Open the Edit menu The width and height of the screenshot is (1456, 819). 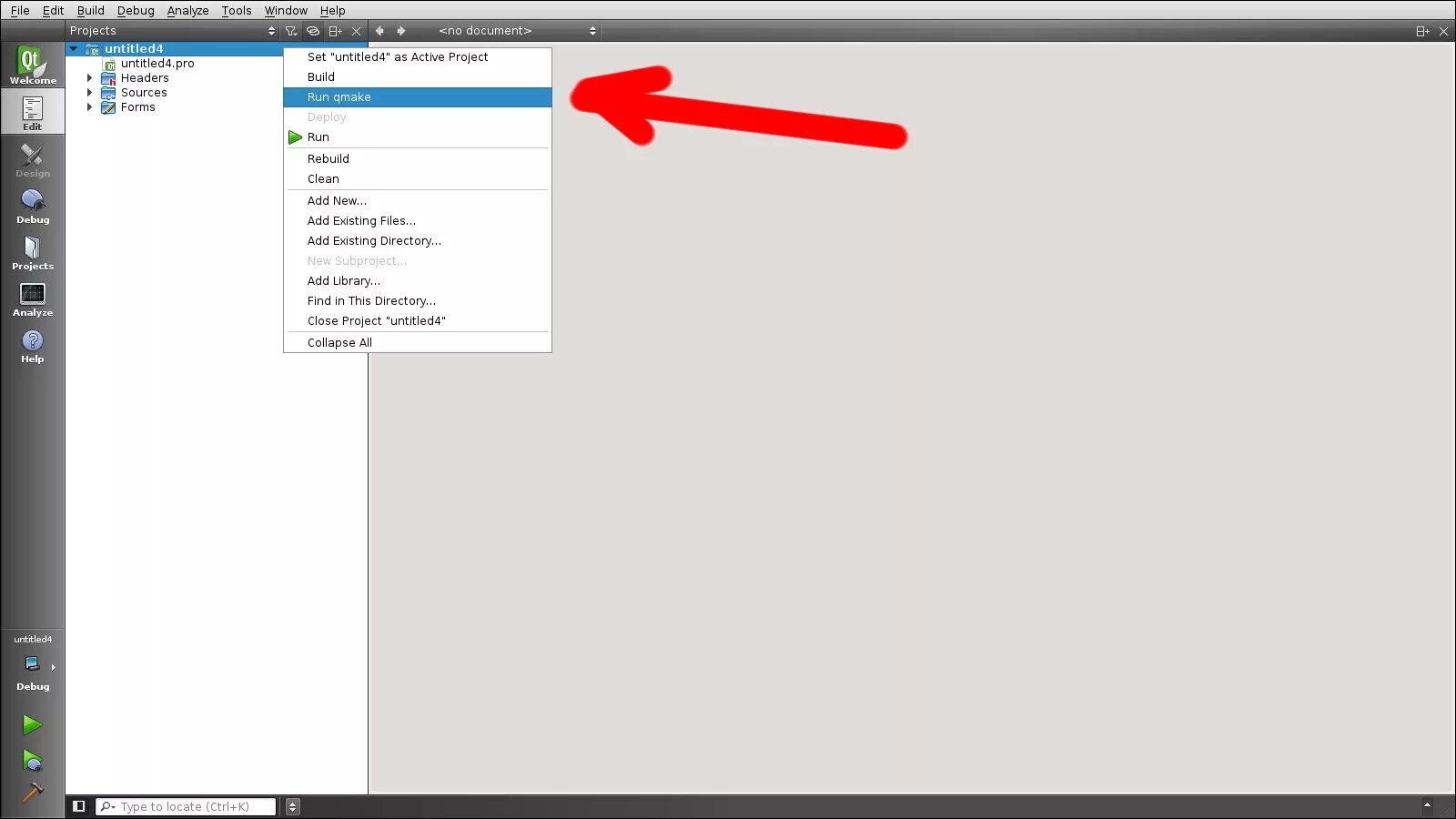53,11
